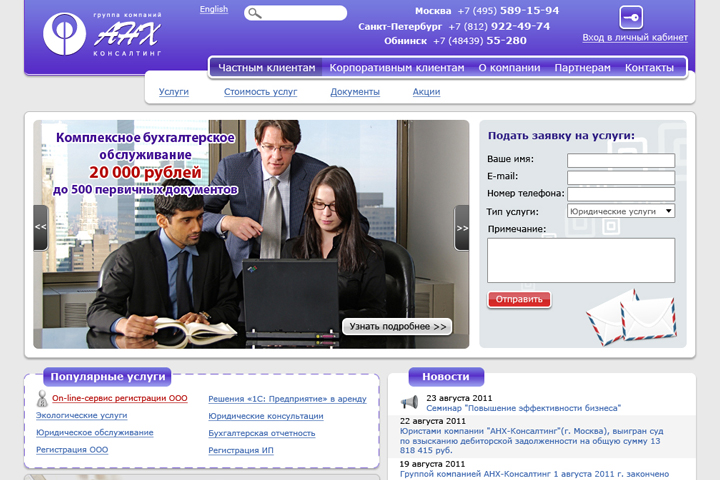Open 19 августа news about Группой компаний
The width and height of the screenshot is (720, 480).
534,474
